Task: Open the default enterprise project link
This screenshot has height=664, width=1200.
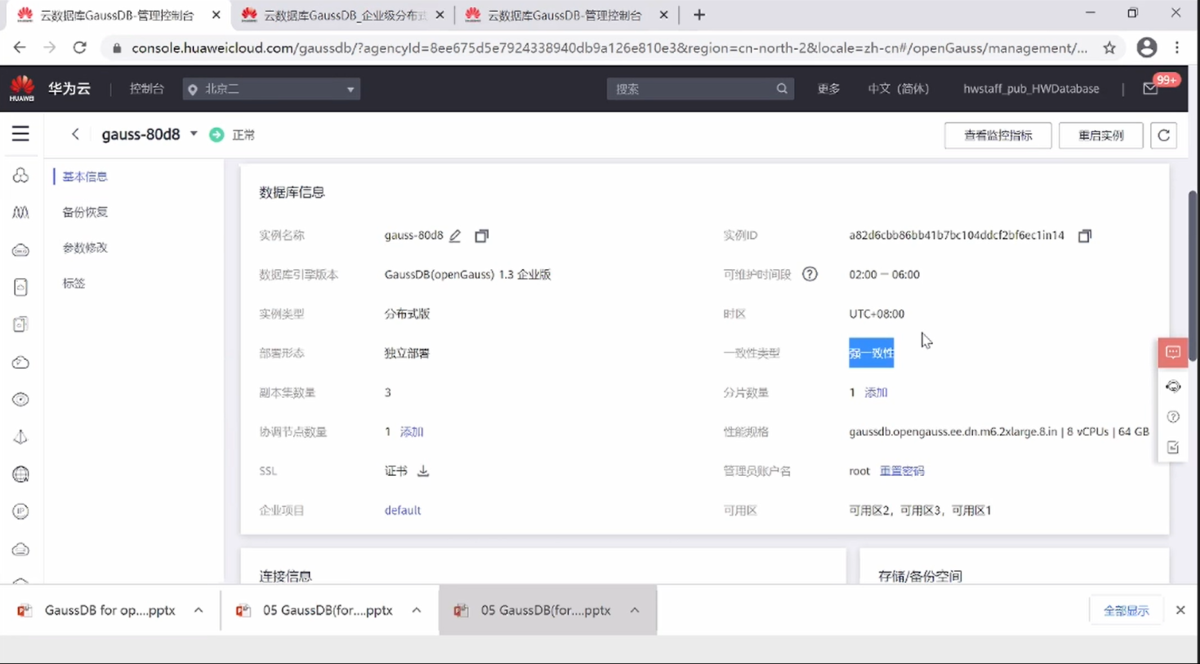Action: pos(403,511)
